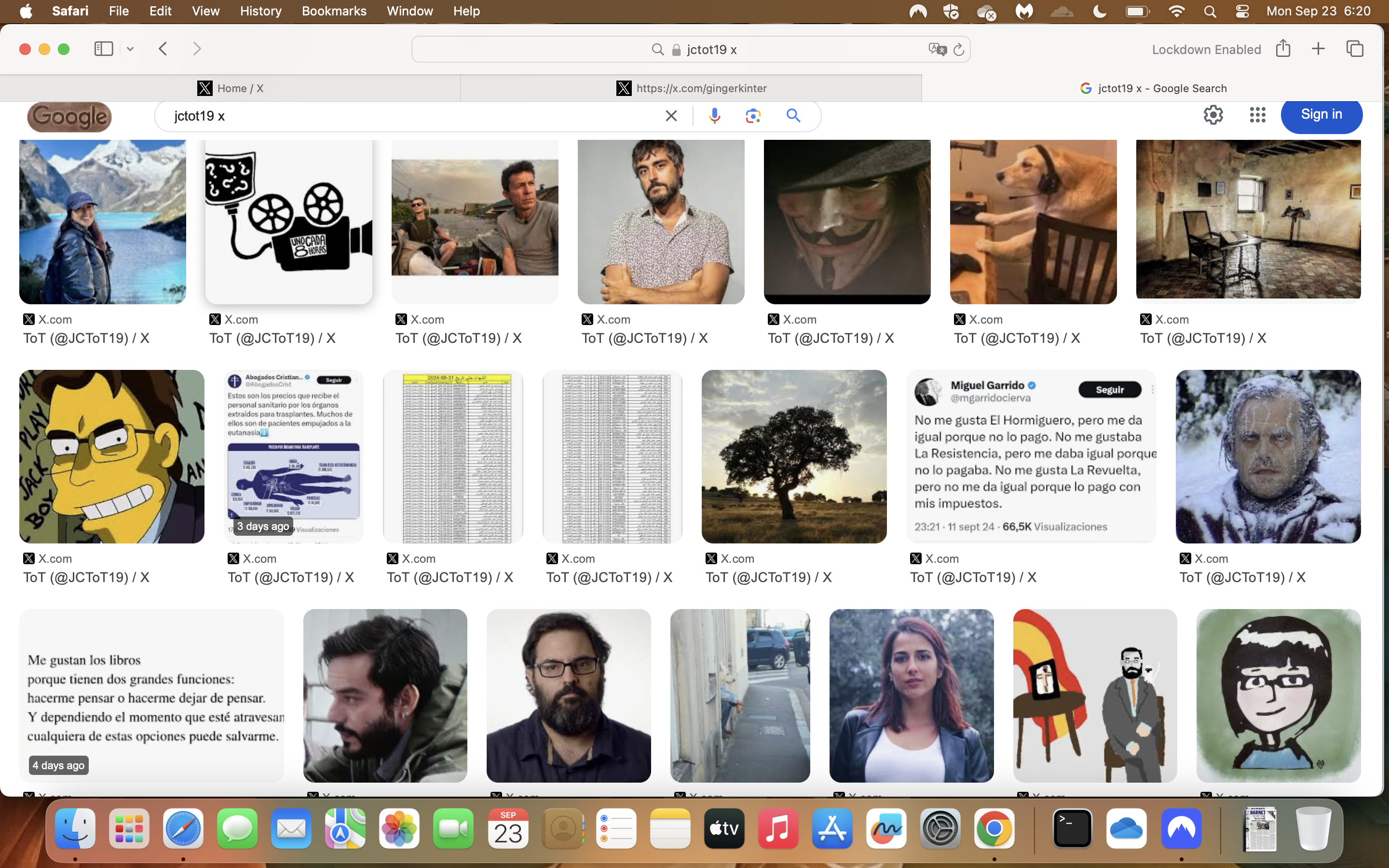The image size is (1389, 868).
Task: Go to Google homepage via logo
Action: pos(69,117)
